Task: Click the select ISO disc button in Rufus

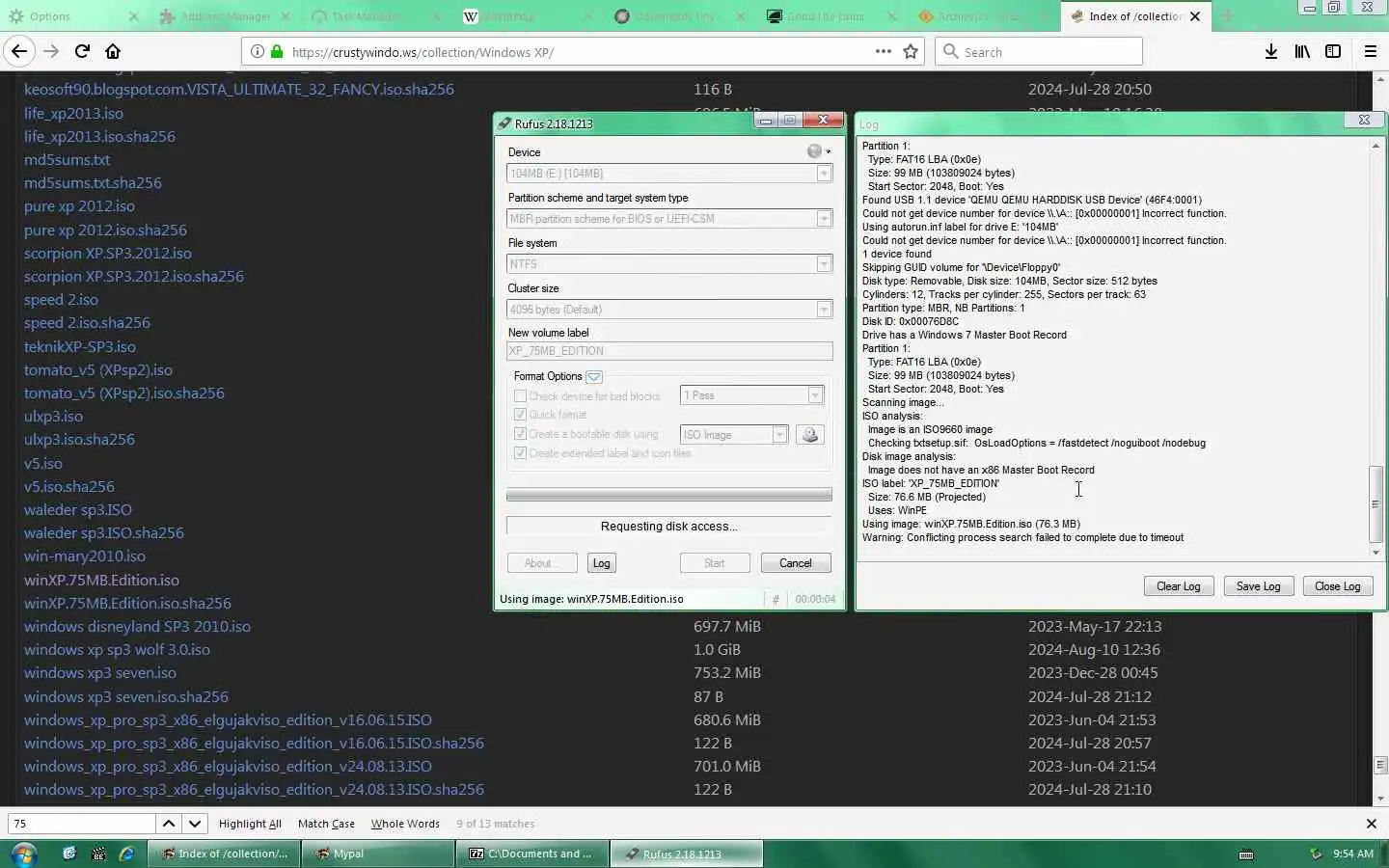Action: click(x=810, y=435)
